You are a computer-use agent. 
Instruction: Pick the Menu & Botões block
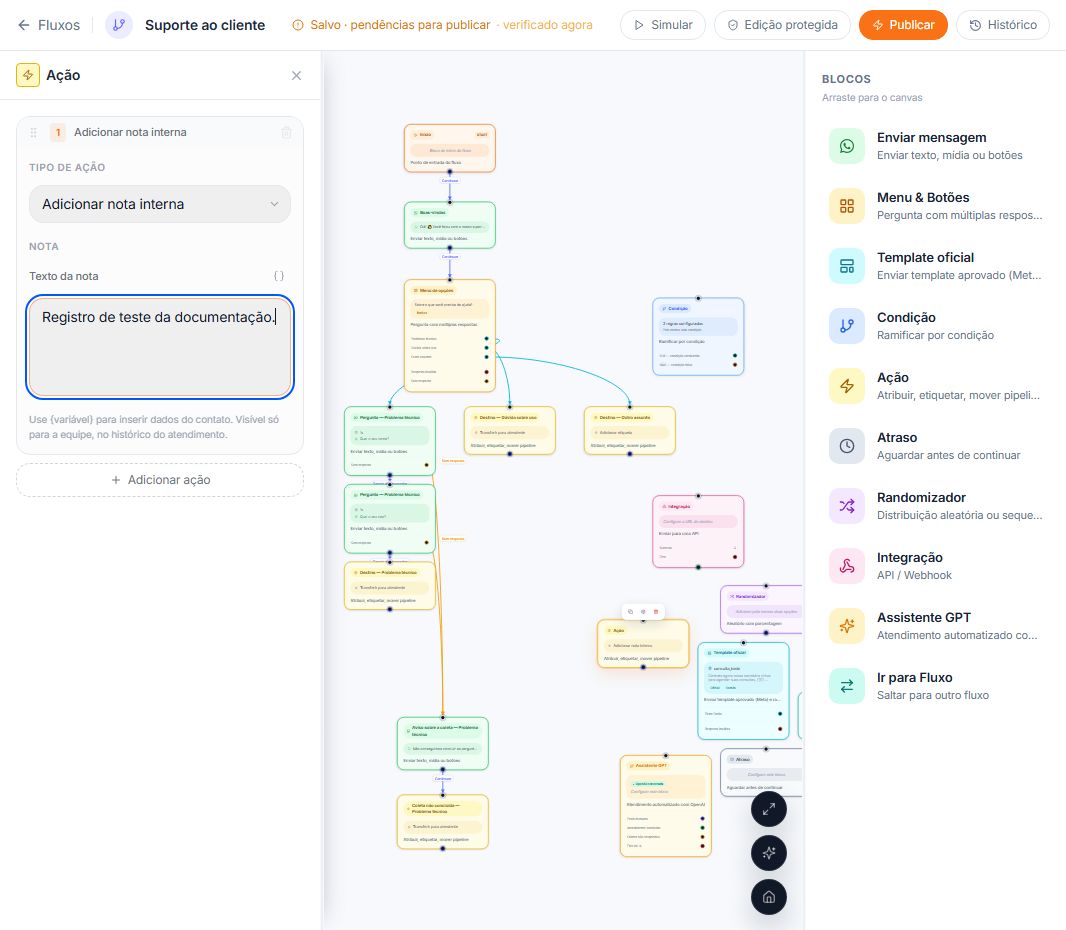(x=935, y=206)
